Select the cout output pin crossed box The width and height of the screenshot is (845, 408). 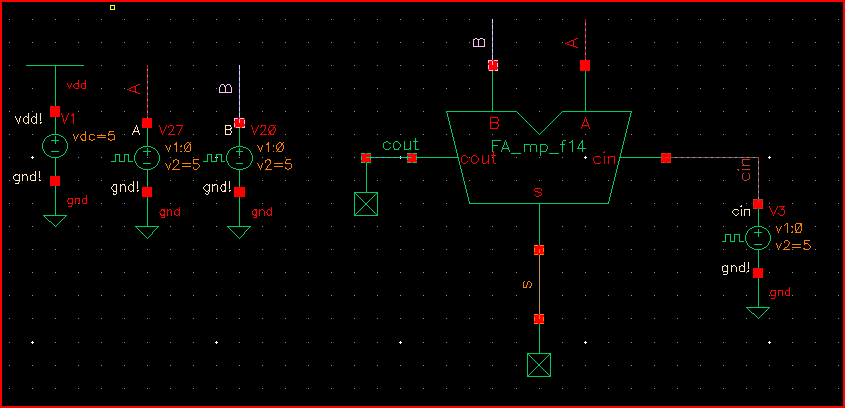(366, 204)
